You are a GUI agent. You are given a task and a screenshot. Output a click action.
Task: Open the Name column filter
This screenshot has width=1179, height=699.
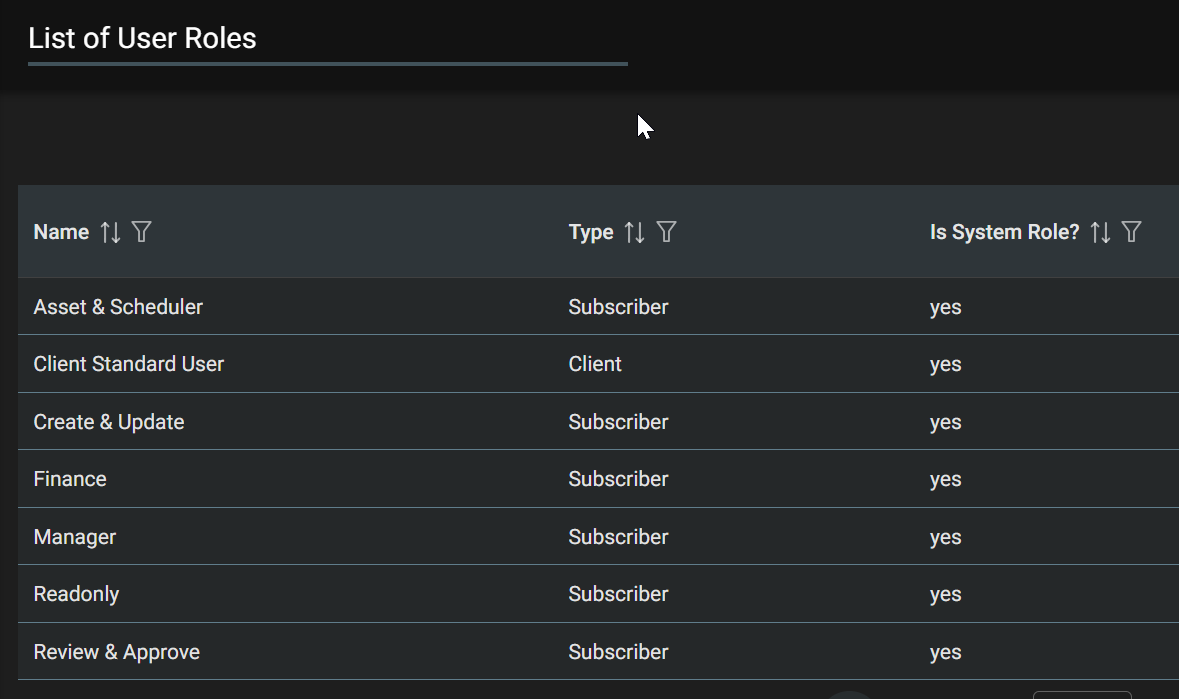click(141, 232)
